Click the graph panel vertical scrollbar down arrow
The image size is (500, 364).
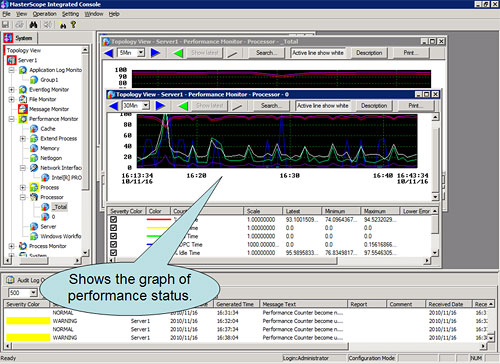click(x=435, y=197)
